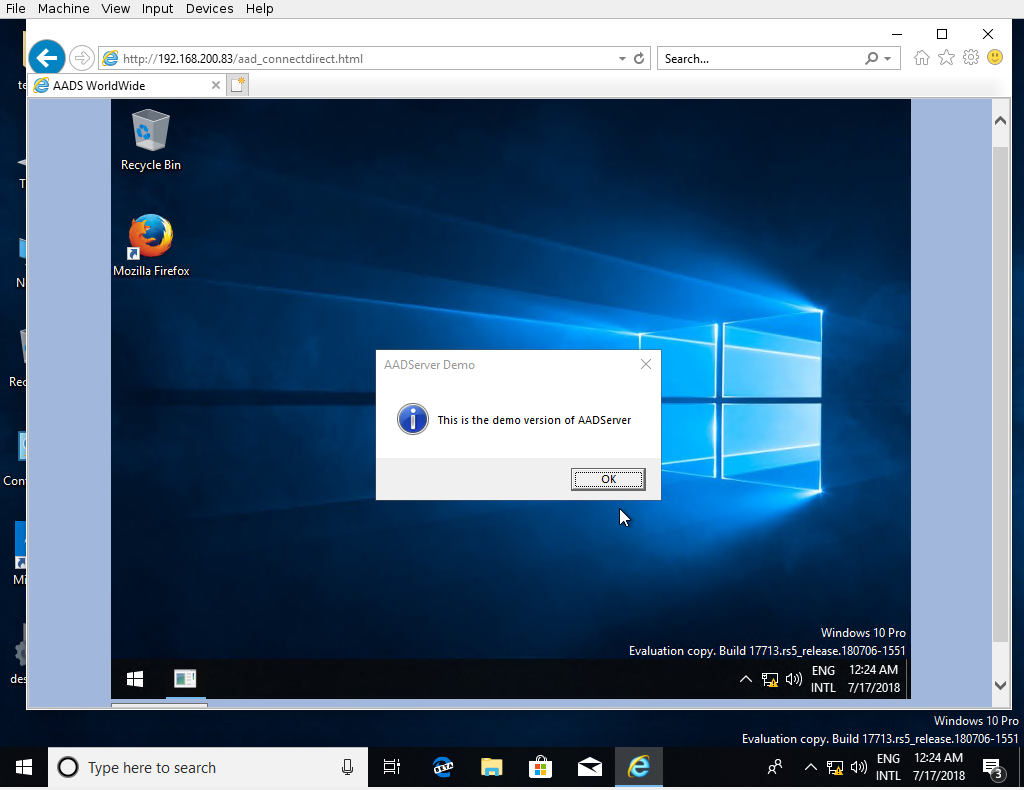Click the Internet Explorer back arrow
The height and width of the screenshot is (790, 1024).
pyautogui.click(x=46, y=58)
